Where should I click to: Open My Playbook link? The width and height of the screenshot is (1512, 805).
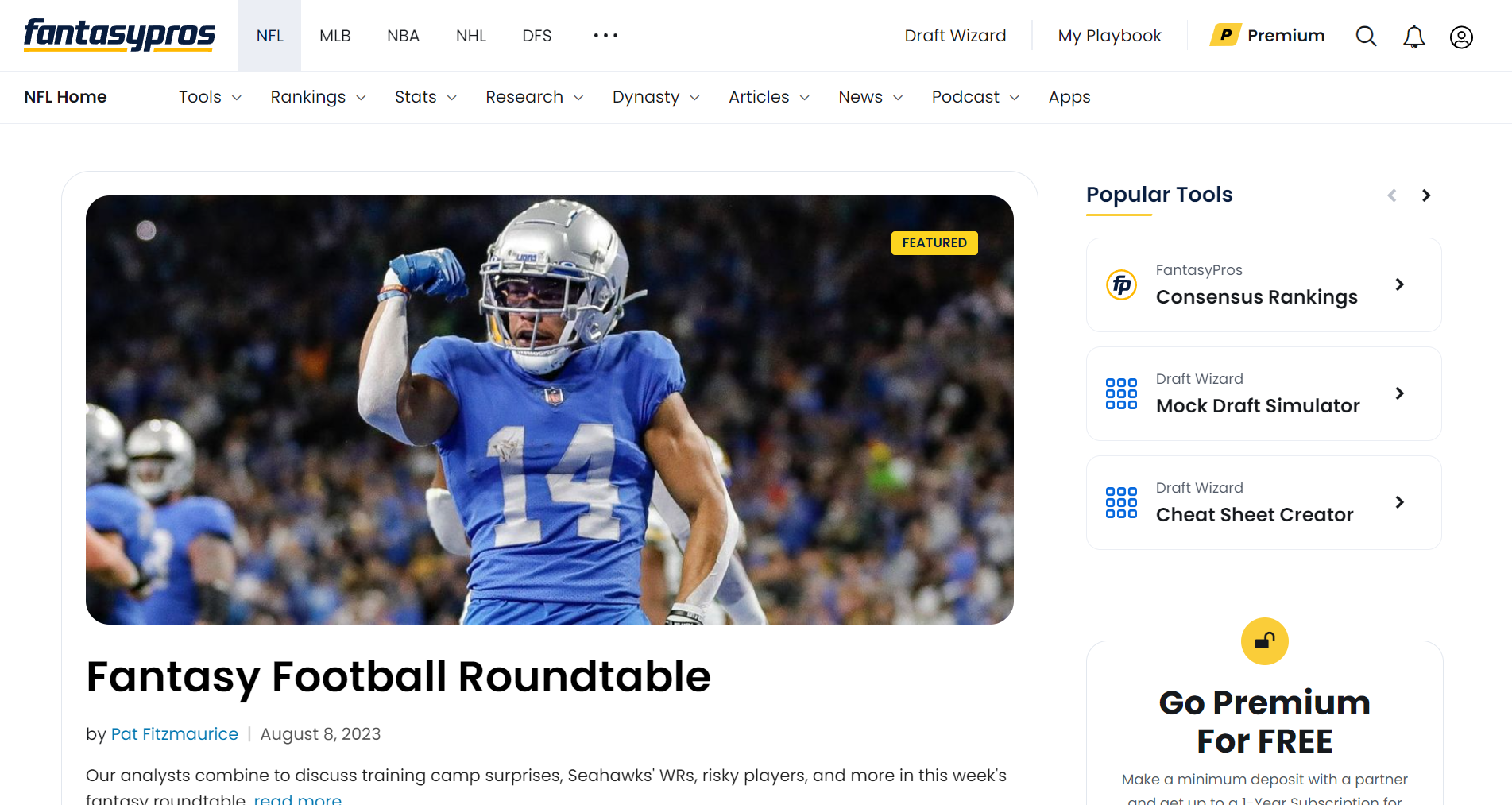click(1109, 36)
